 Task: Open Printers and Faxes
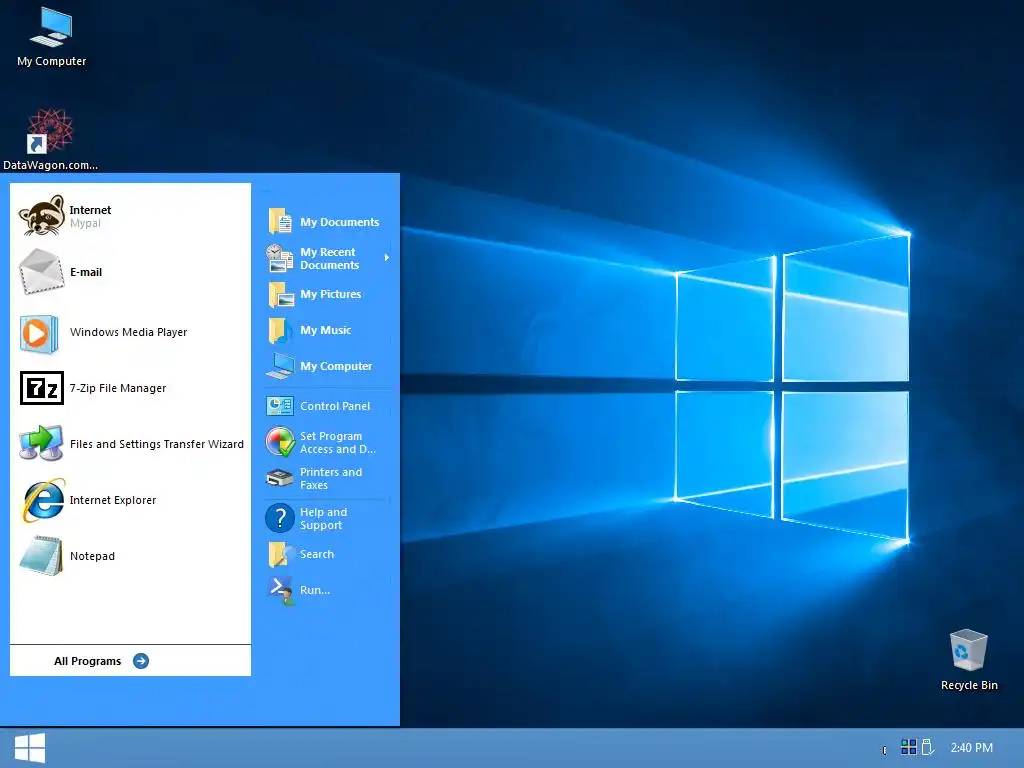pos(328,479)
